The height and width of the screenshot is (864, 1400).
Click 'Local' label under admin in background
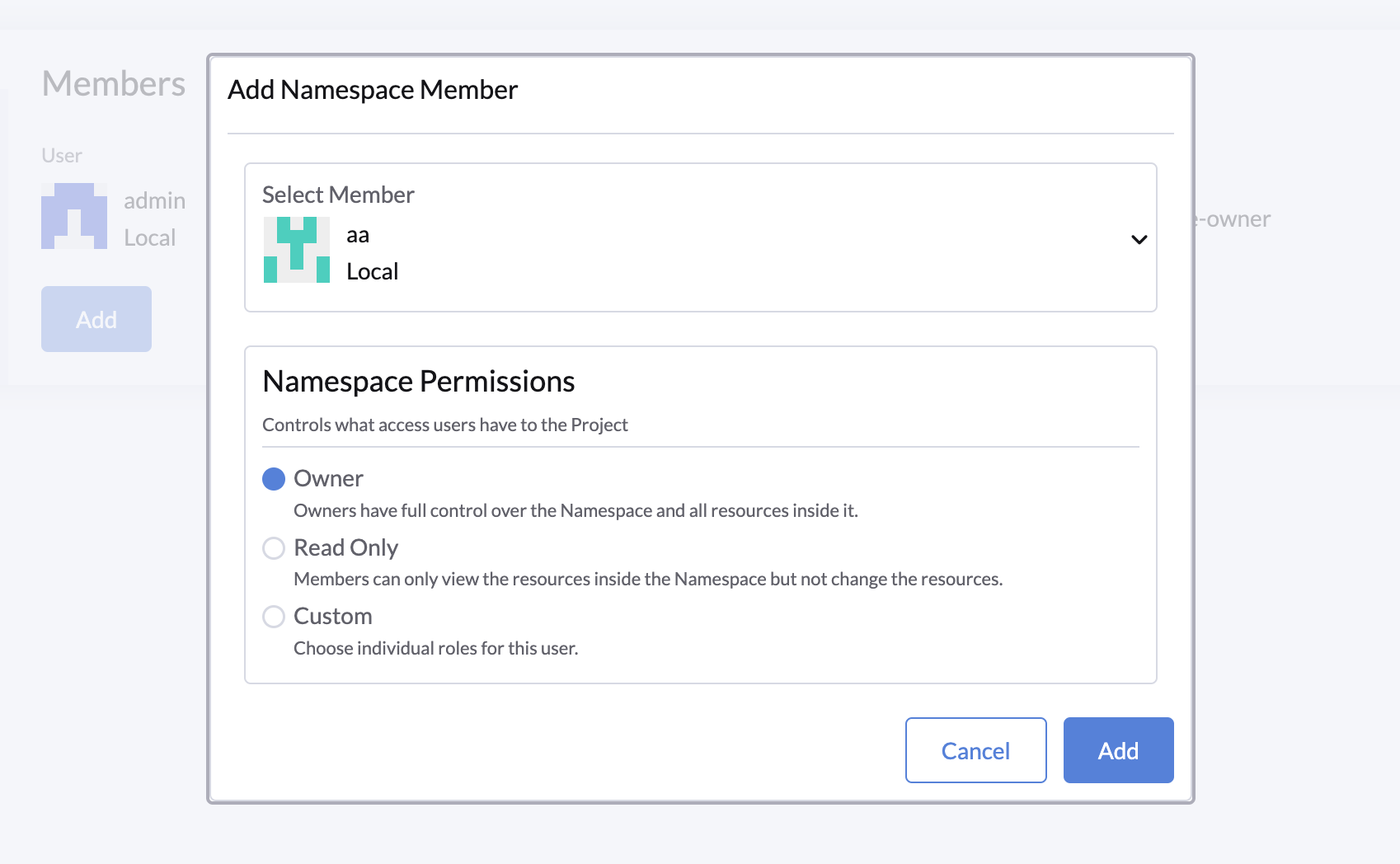pos(149,237)
